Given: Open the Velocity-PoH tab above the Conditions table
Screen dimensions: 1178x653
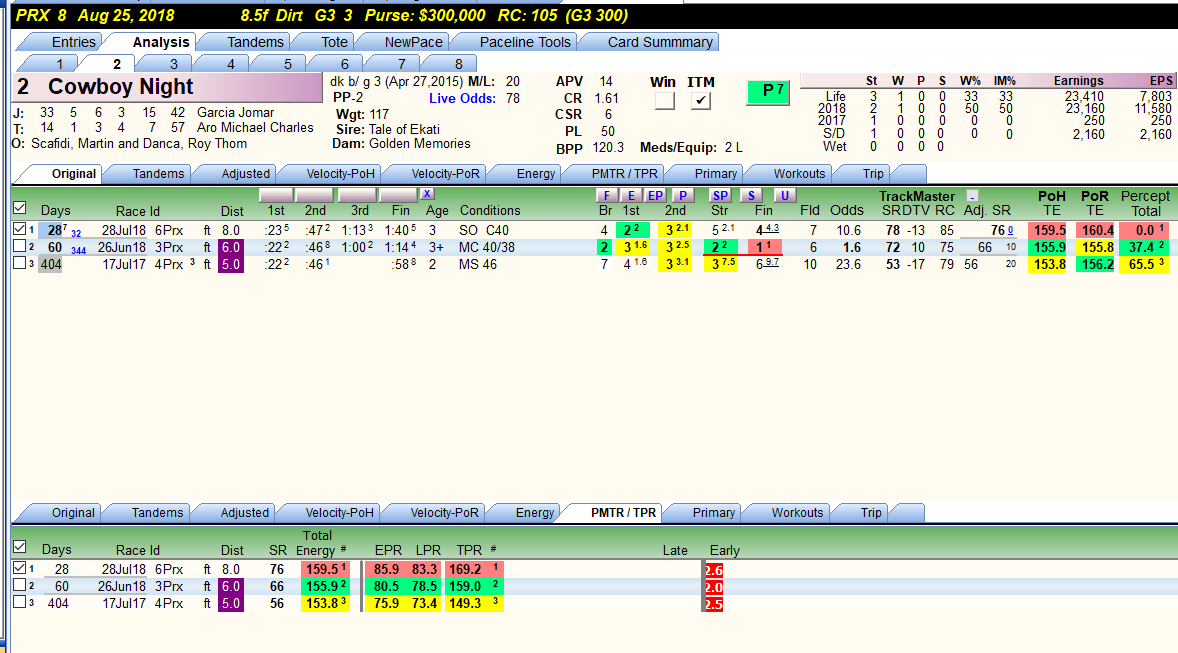Looking at the screenshot, I should point(334,174).
